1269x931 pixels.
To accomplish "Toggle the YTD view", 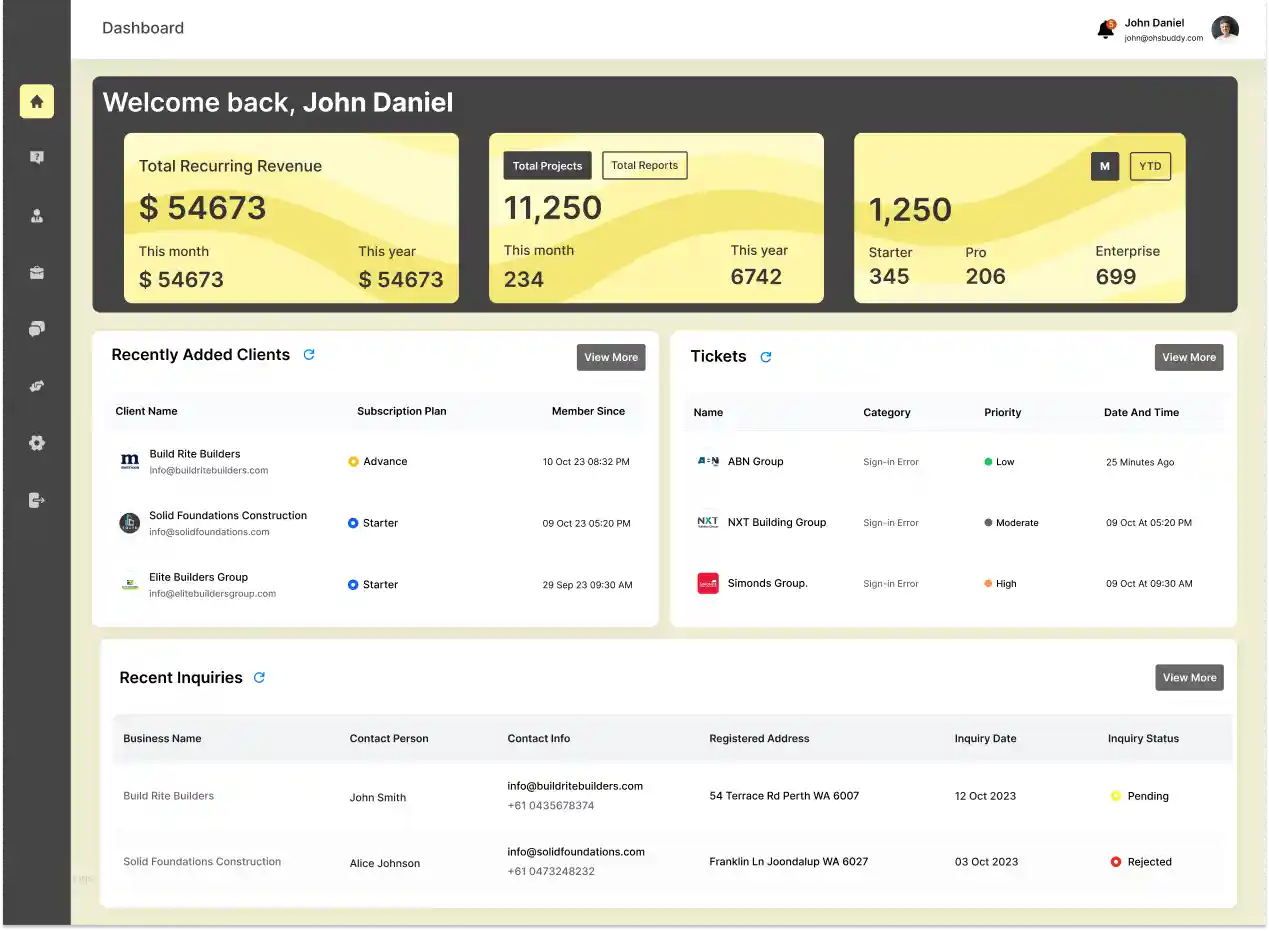I will pos(1150,166).
